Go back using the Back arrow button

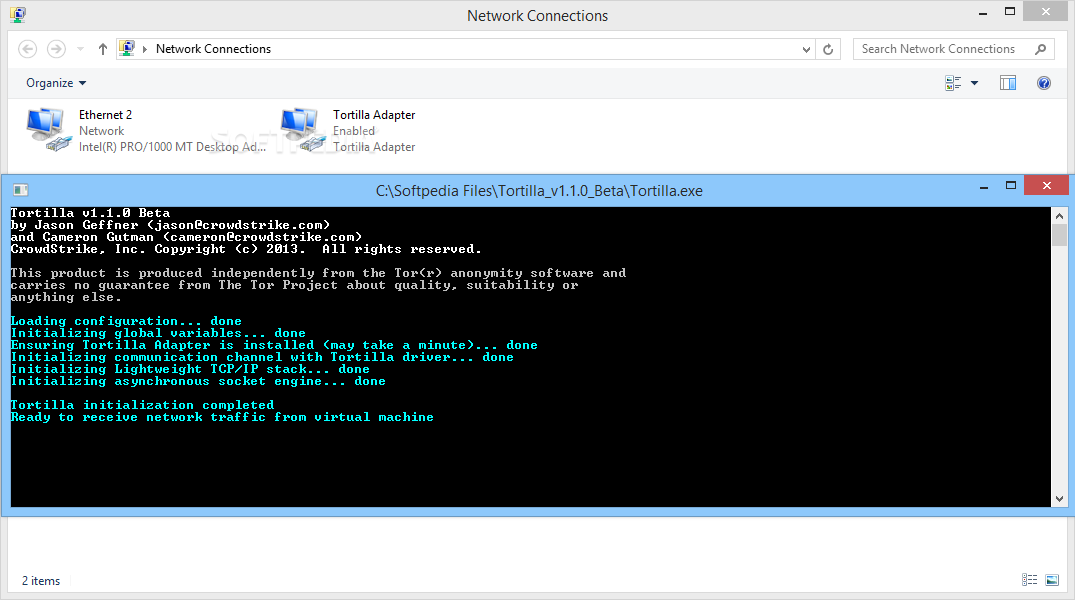(x=27, y=49)
